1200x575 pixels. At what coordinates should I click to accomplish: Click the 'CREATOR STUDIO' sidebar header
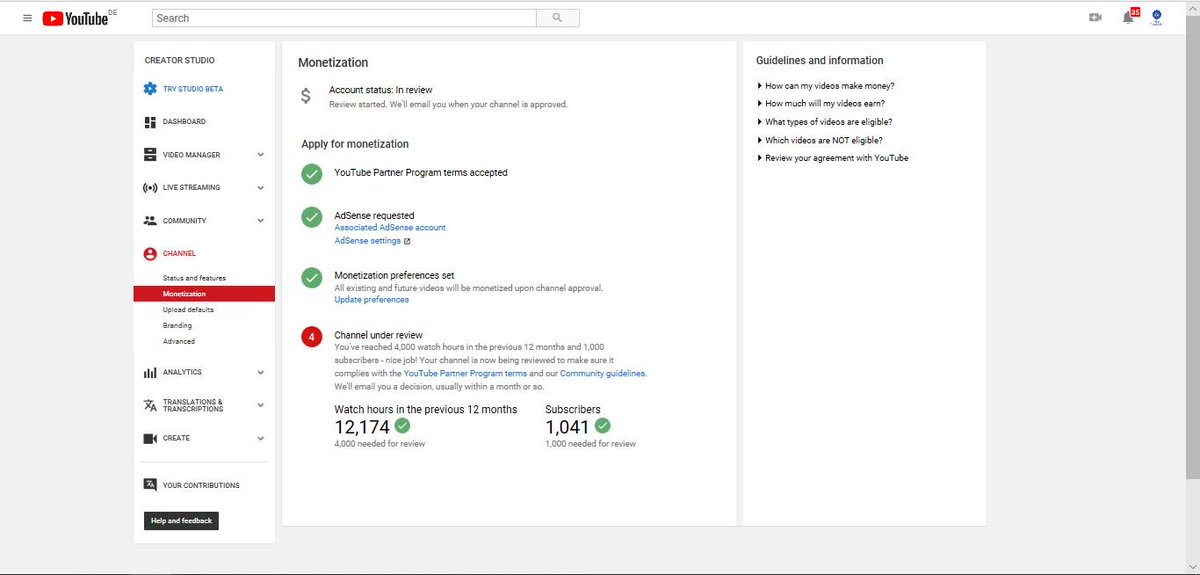[179, 61]
